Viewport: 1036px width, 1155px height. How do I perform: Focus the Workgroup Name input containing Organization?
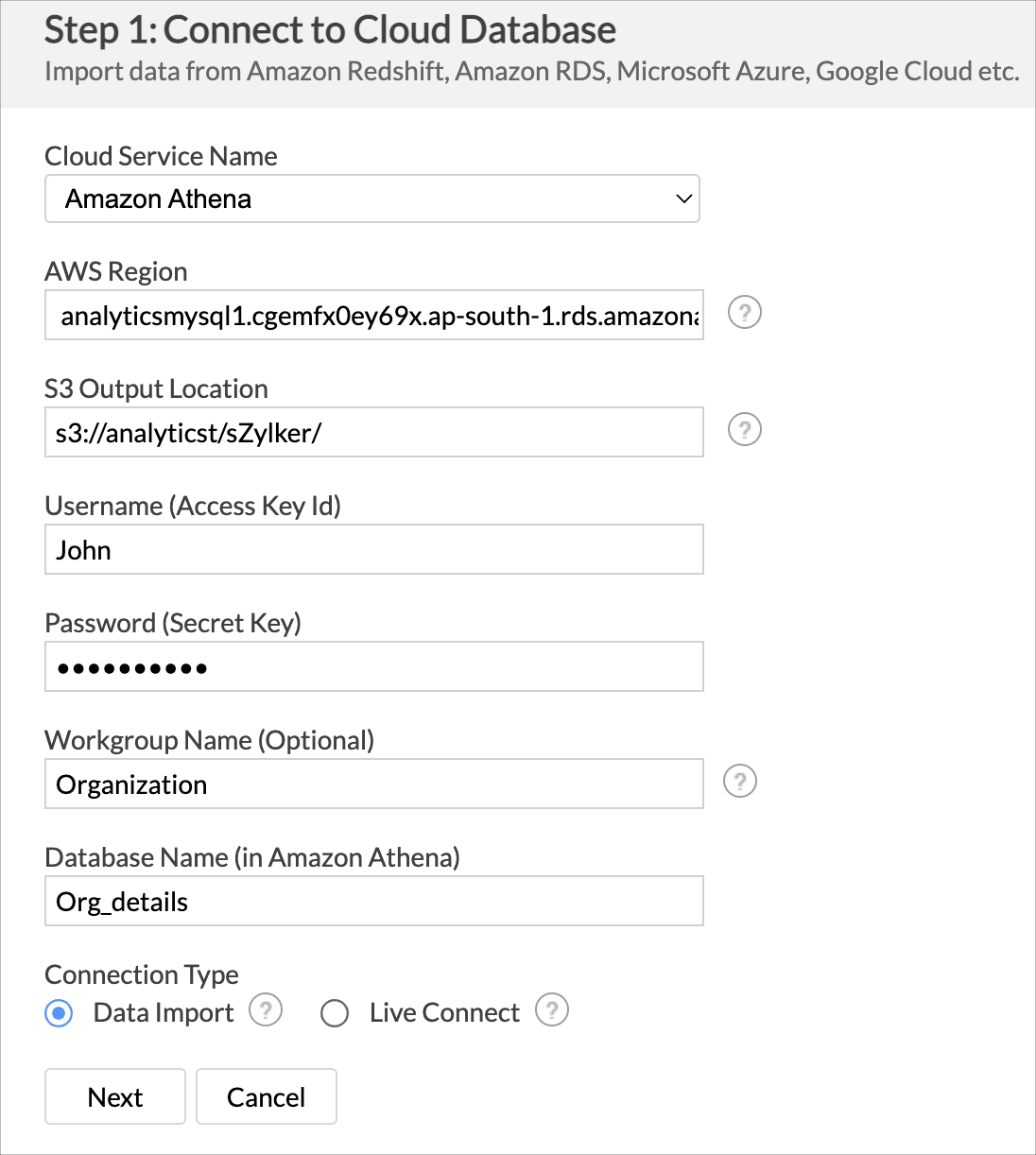(373, 784)
